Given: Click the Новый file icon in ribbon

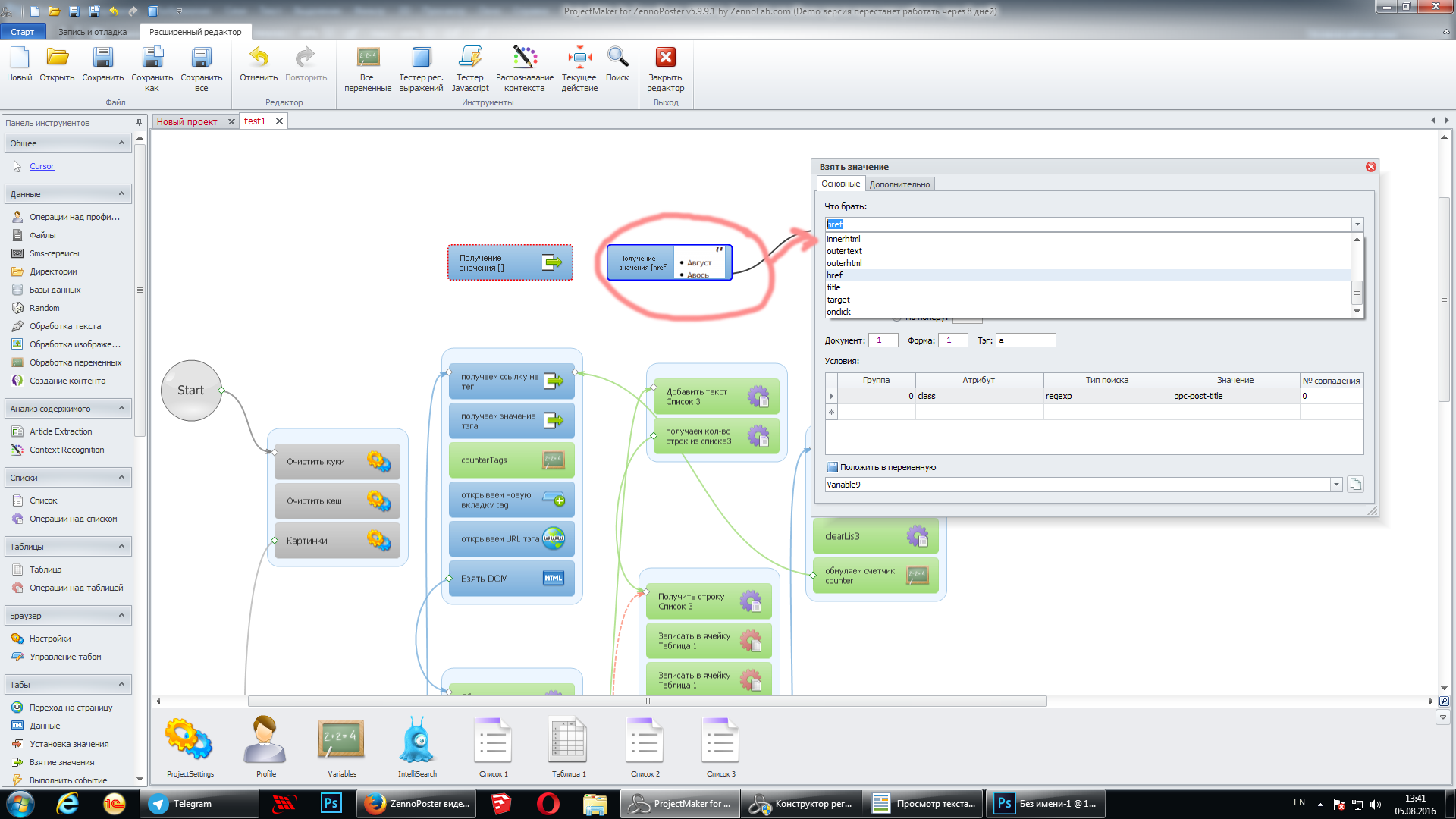Looking at the screenshot, I should point(20,58).
